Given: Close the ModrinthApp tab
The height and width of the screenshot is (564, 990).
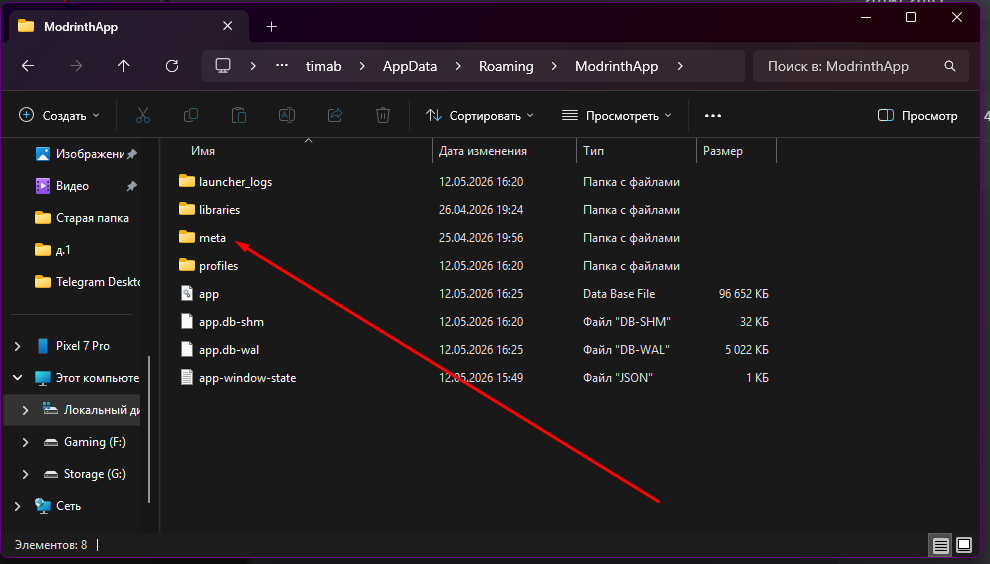Looking at the screenshot, I should tap(227, 26).
